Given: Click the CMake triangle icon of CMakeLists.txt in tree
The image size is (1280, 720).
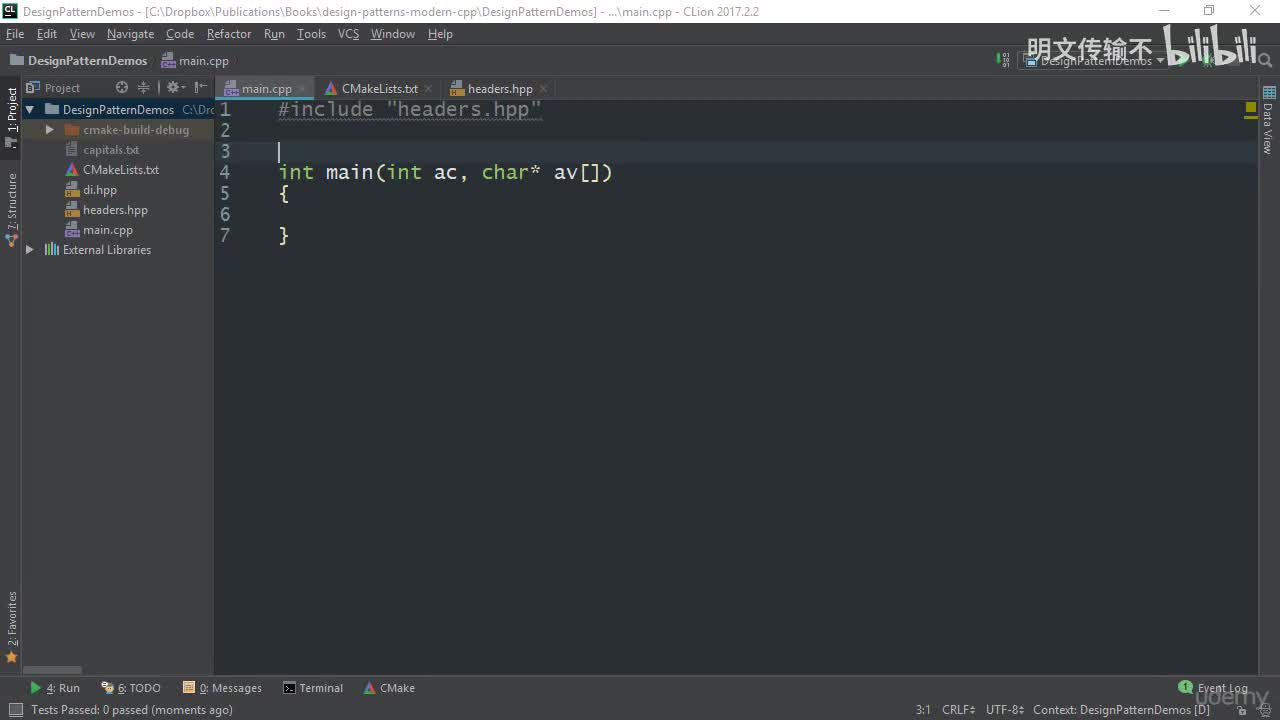Looking at the screenshot, I should pyautogui.click(x=72, y=170).
